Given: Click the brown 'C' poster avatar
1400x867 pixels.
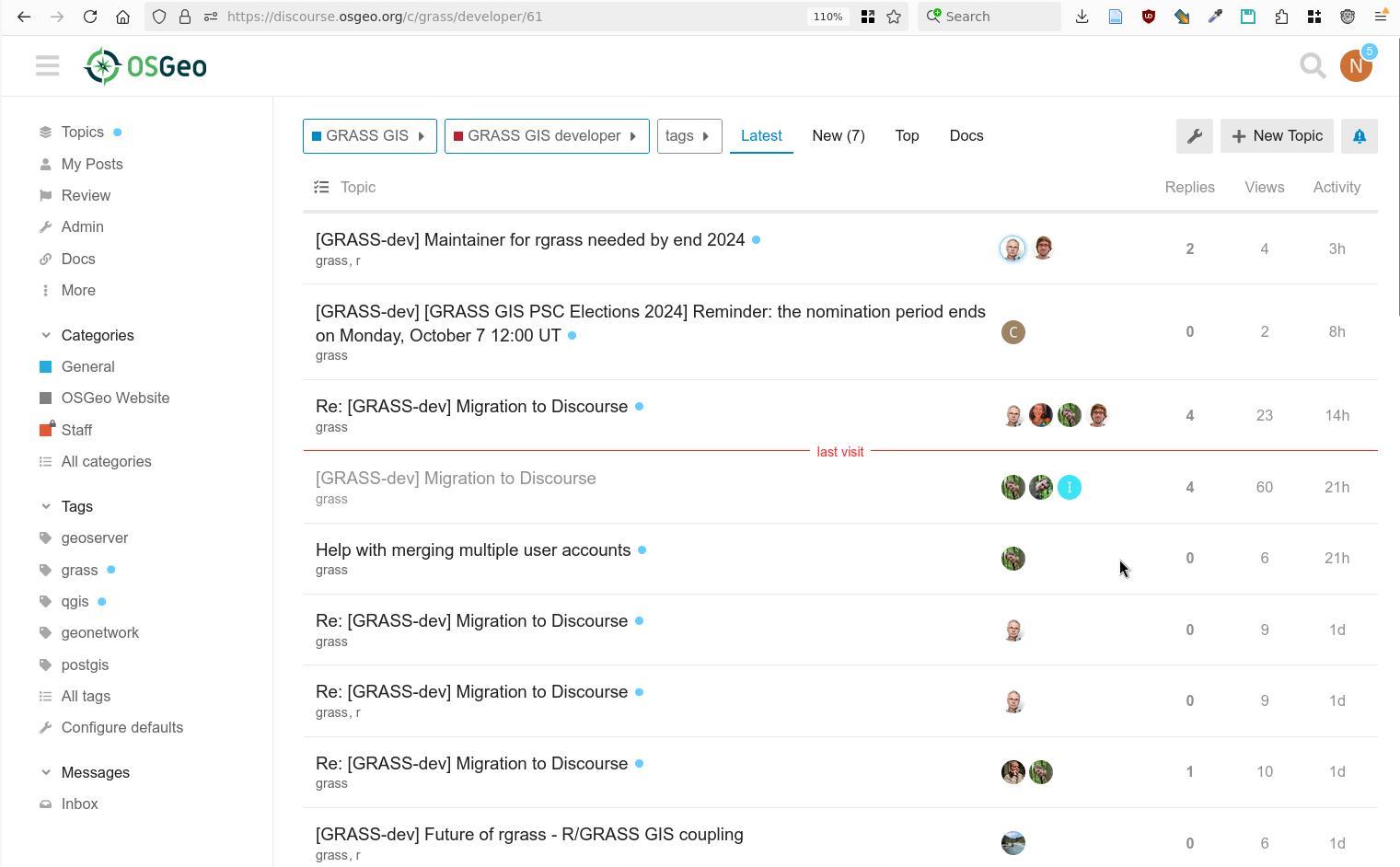Looking at the screenshot, I should pos(1012,332).
